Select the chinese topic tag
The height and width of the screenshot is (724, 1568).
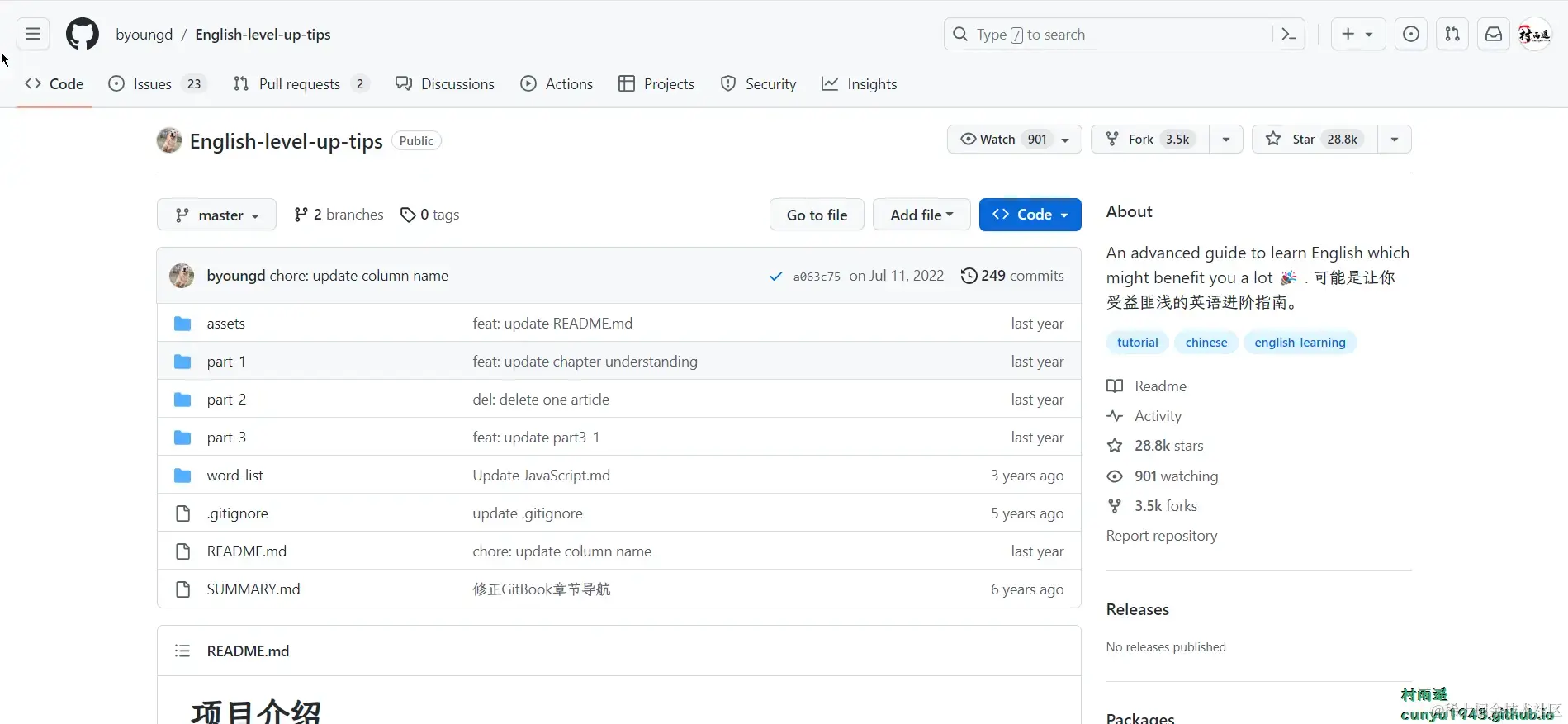1206,343
